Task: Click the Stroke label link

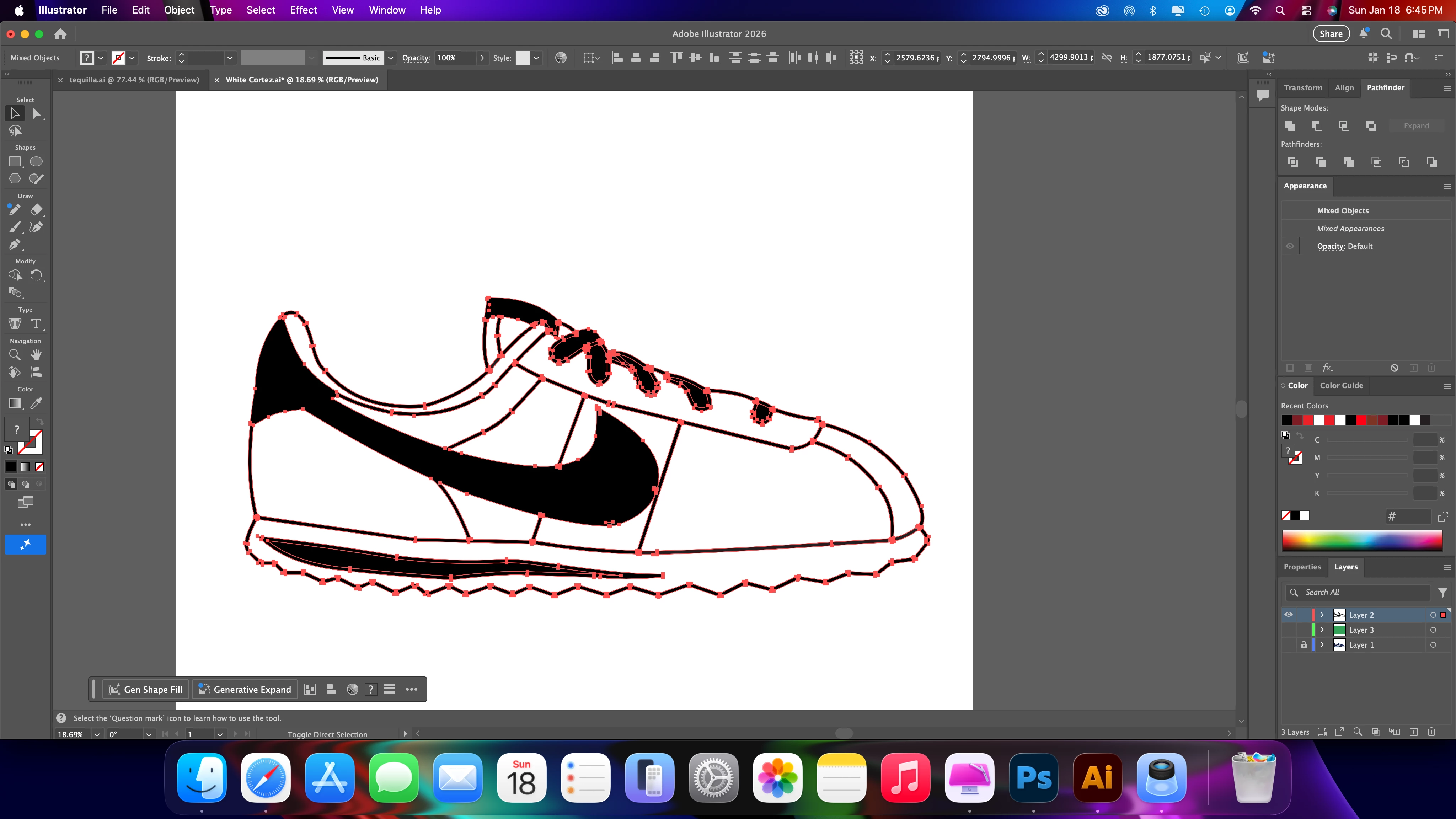Action: [158, 58]
